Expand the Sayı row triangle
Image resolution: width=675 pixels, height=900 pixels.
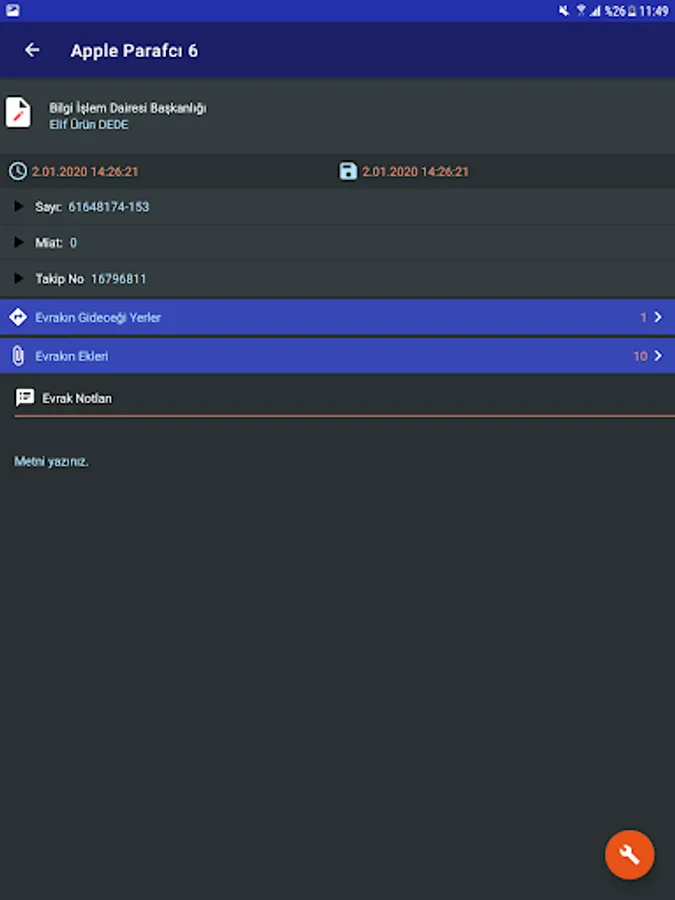tap(19, 207)
